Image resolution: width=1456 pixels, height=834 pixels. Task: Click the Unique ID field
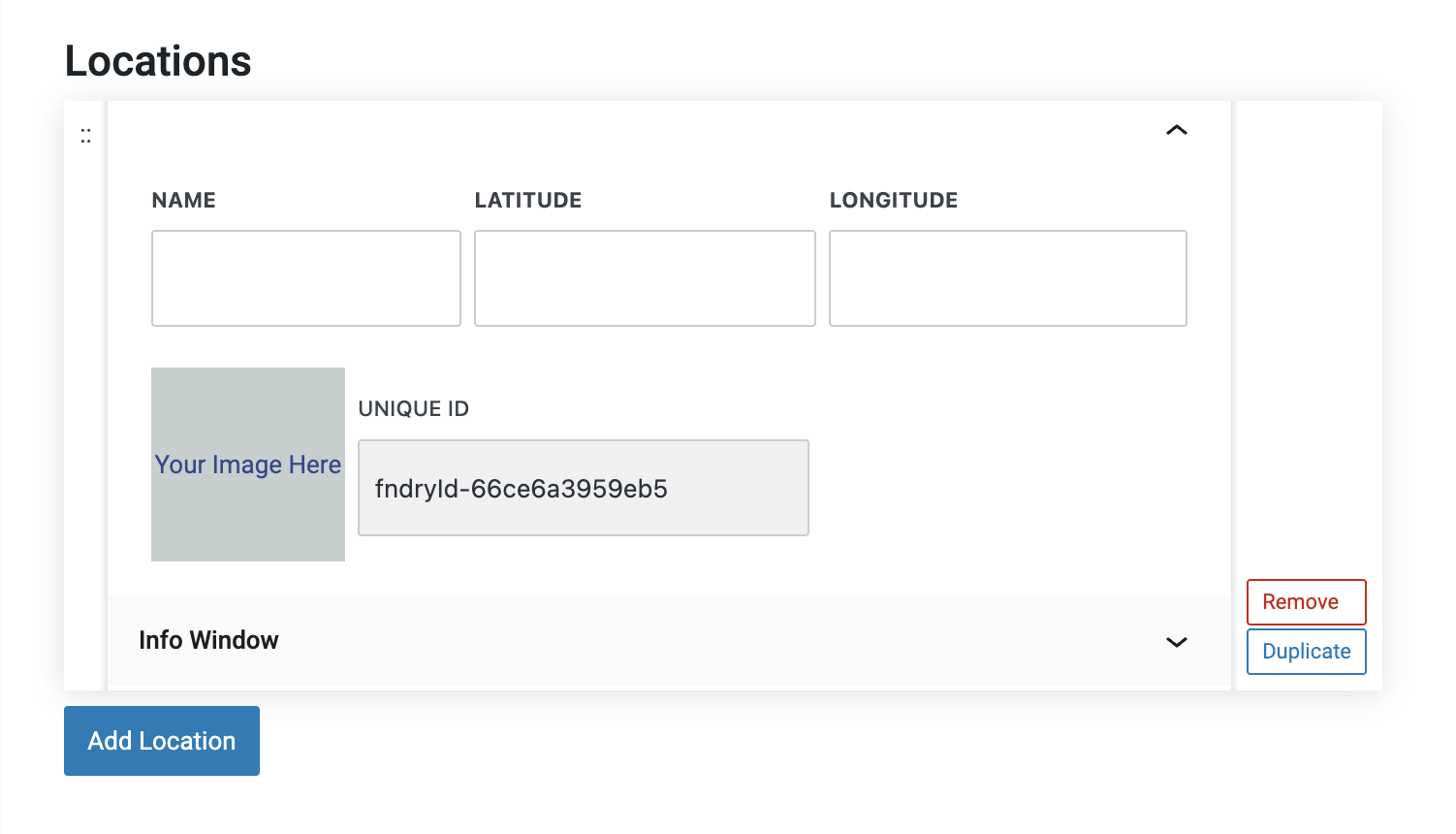(x=583, y=488)
